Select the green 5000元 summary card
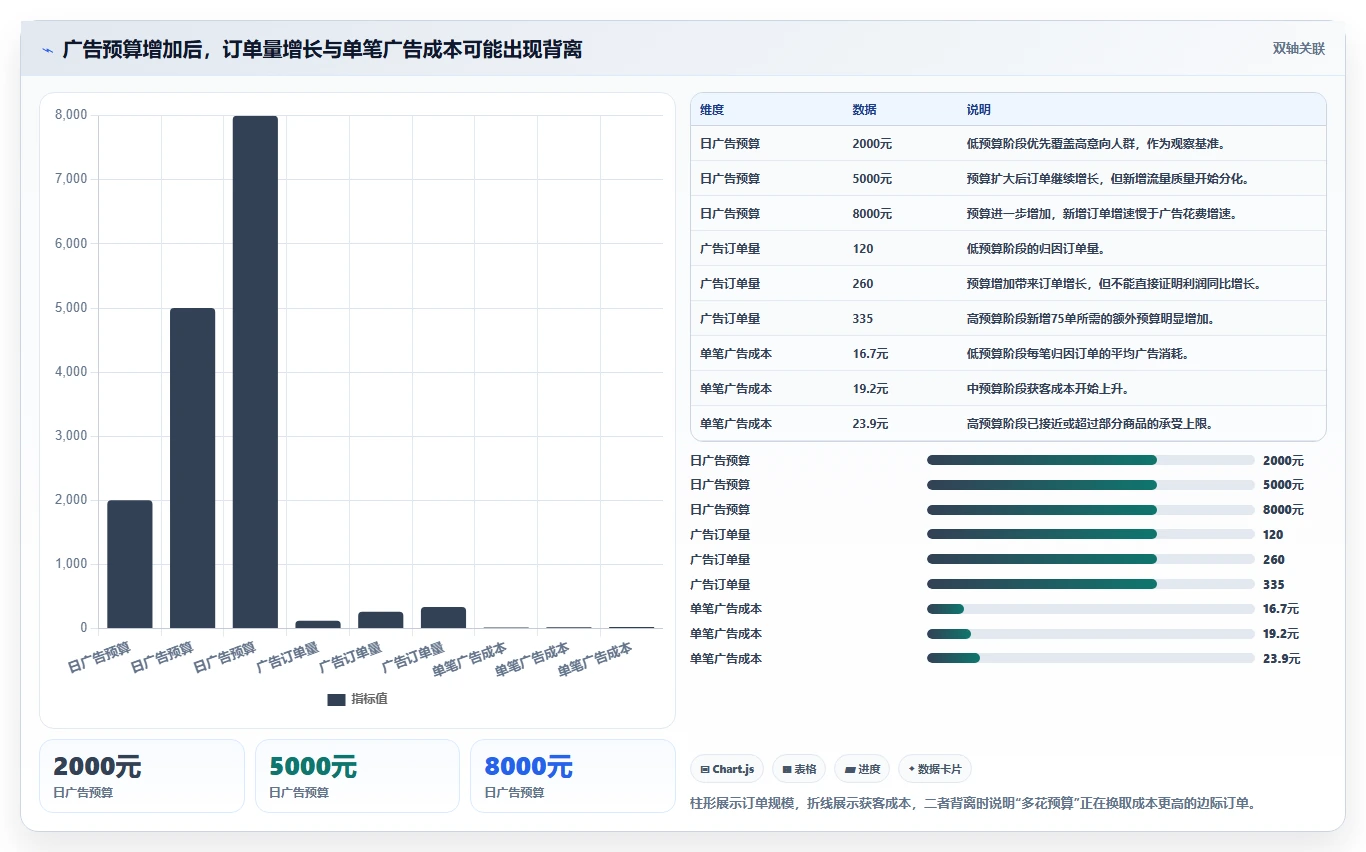Image resolution: width=1366 pixels, height=852 pixels. 357,776
